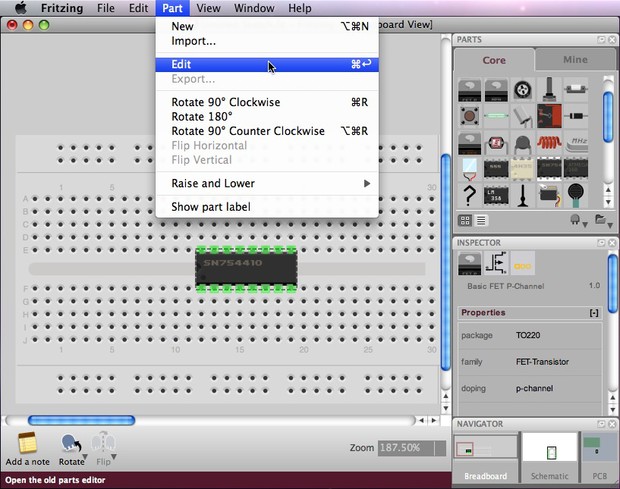Open the PCB view in Navigator
The height and width of the screenshot is (489, 620).
[599, 458]
